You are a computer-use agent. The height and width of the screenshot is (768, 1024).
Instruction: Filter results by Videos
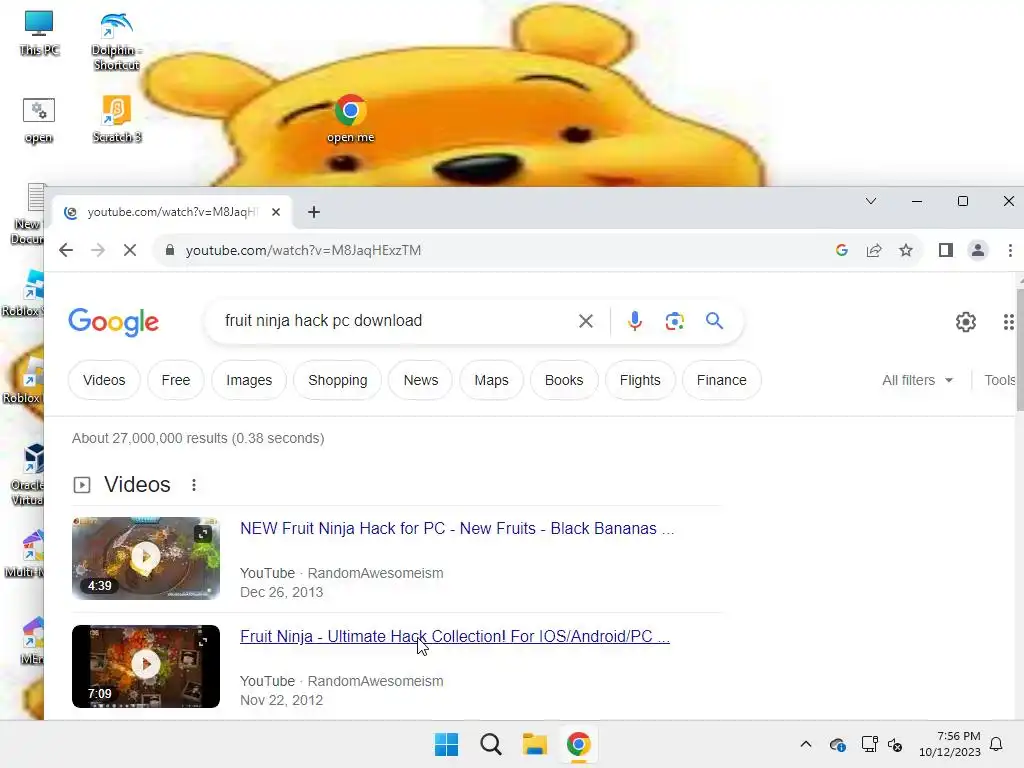coord(104,380)
